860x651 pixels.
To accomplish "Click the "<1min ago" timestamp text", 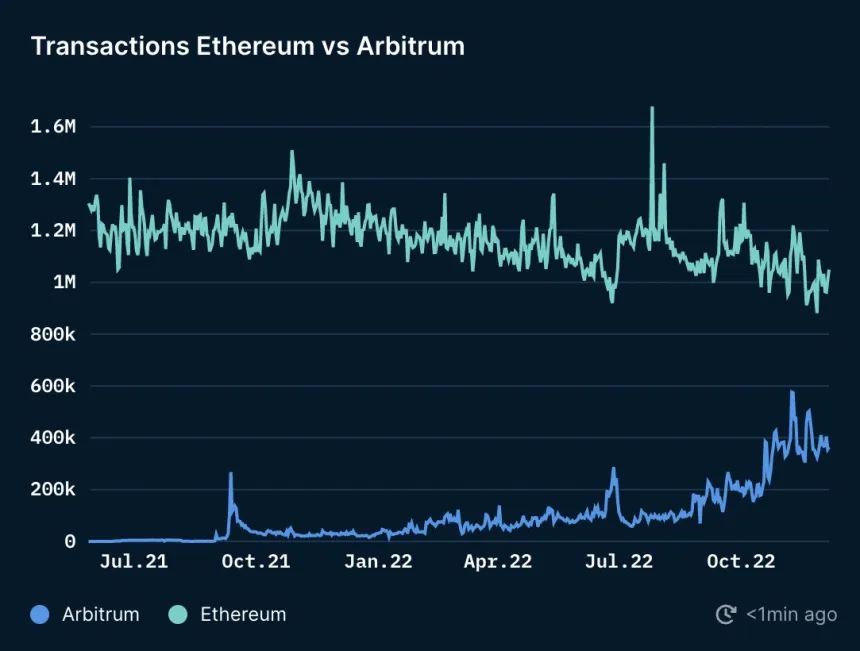I will [x=791, y=615].
